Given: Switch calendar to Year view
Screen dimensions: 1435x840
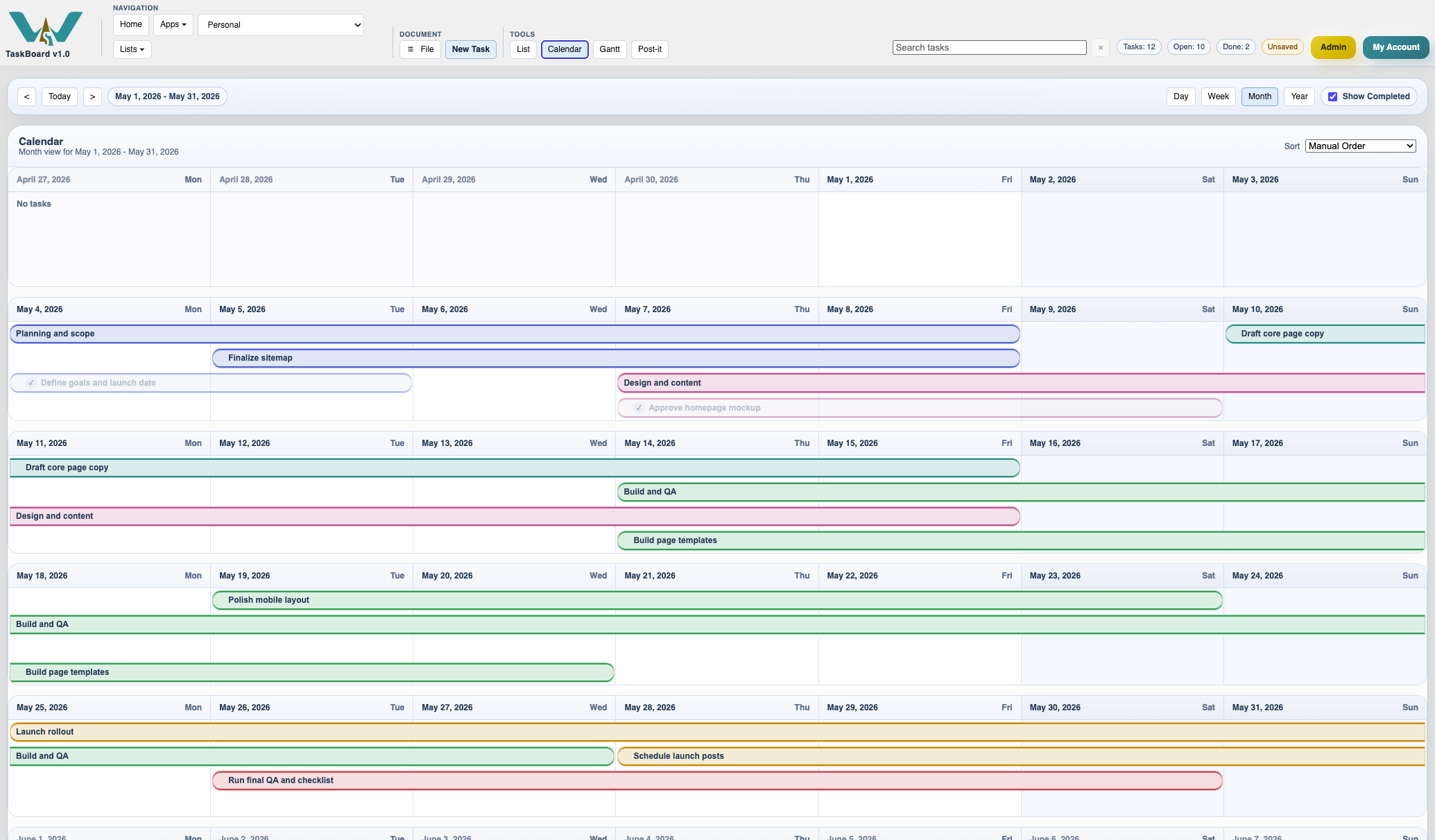Looking at the screenshot, I should pyautogui.click(x=1300, y=96).
